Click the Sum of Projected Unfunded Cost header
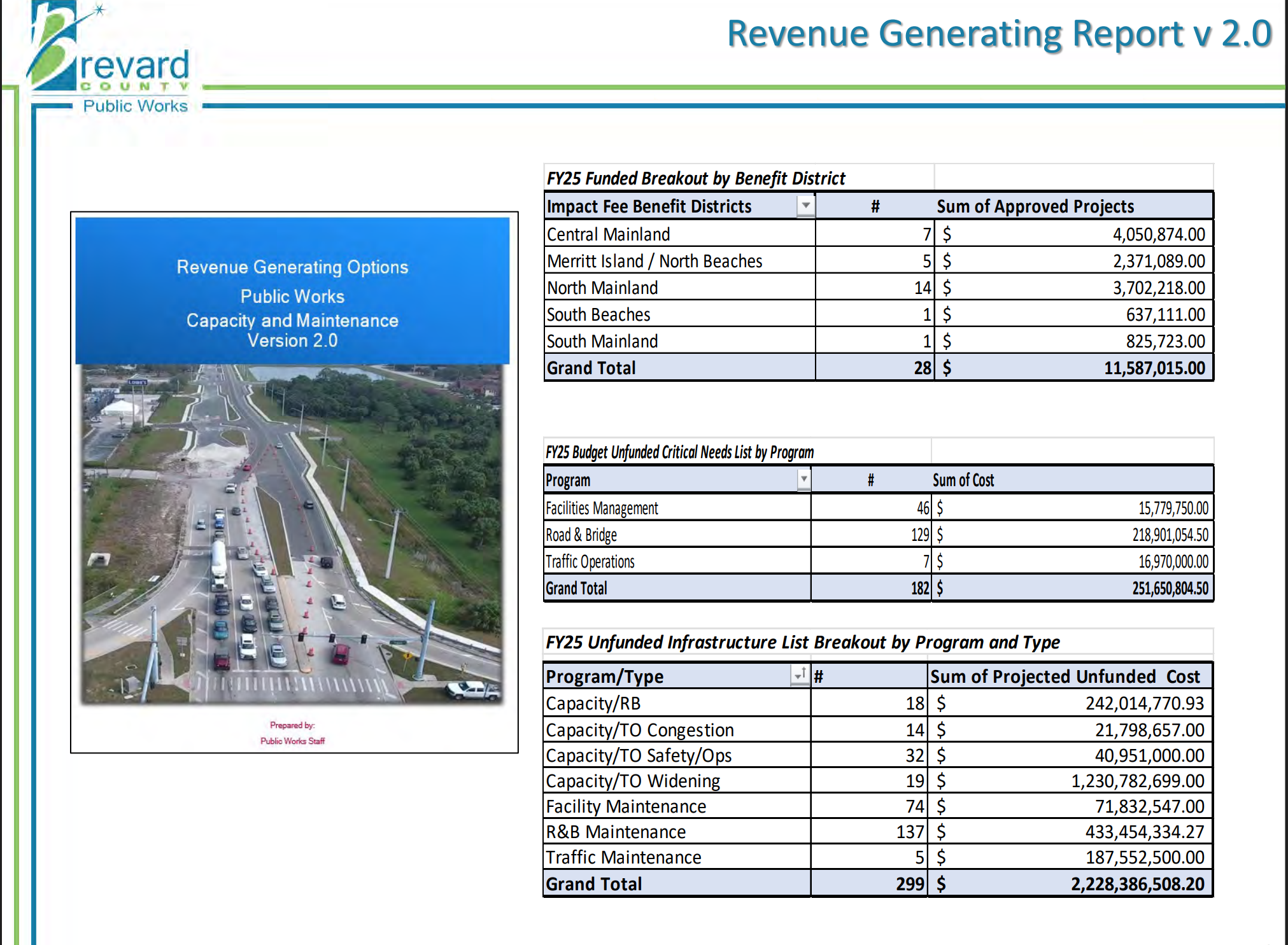 [1065, 676]
